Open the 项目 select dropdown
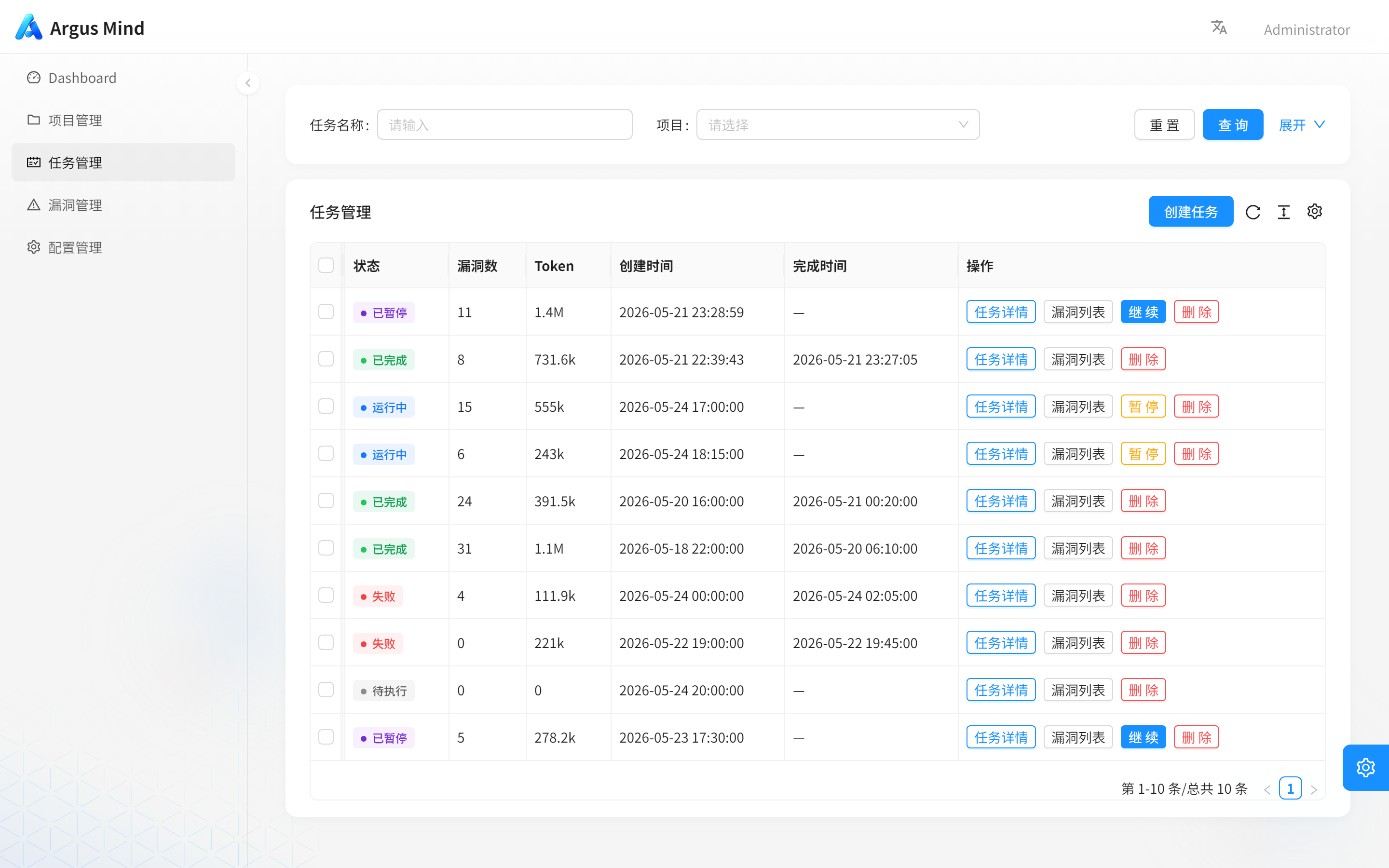 (x=838, y=124)
